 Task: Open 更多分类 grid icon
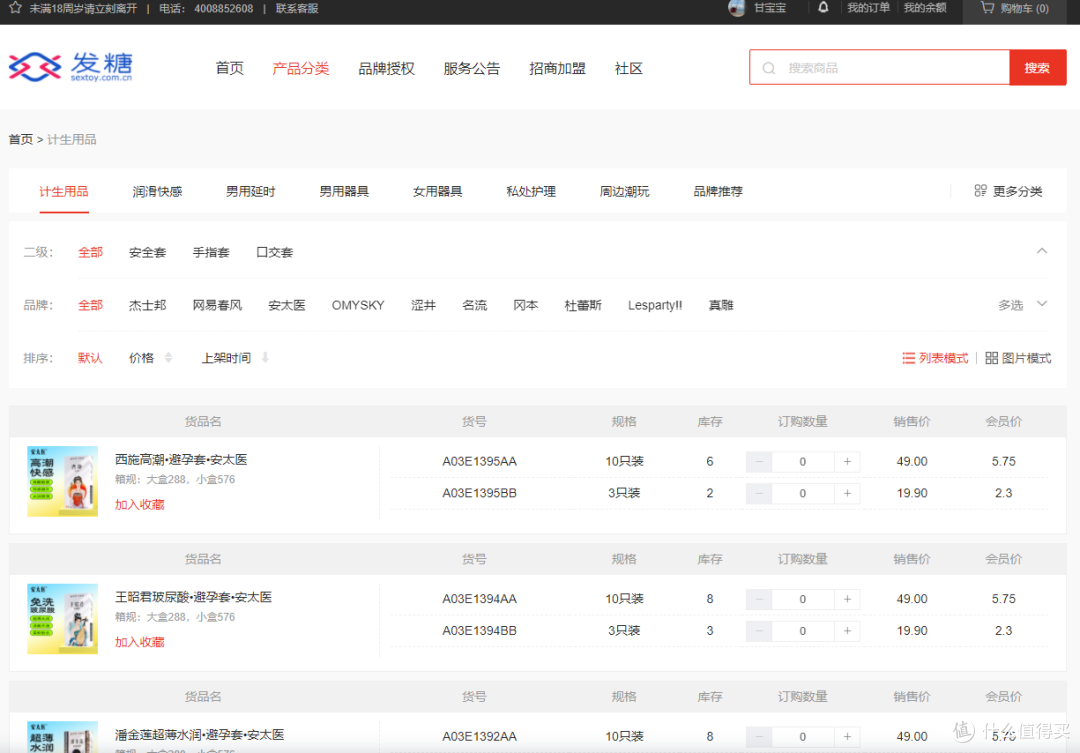pyautogui.click(x=980, y=191)
